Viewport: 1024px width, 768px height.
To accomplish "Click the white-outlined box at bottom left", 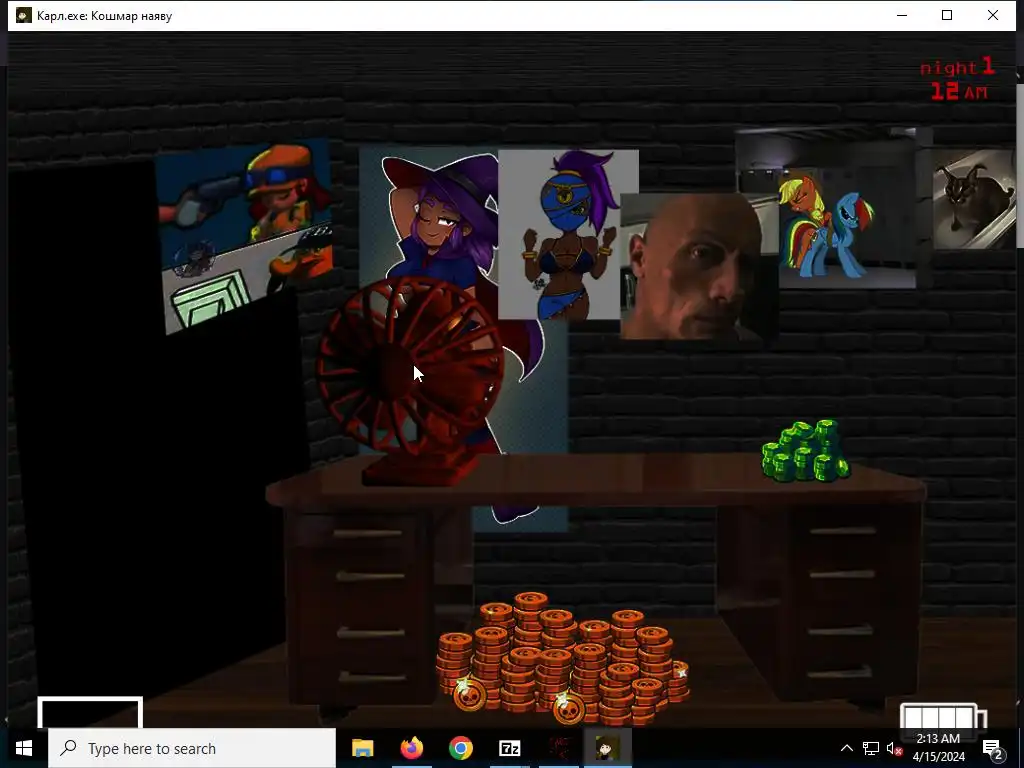I will click(x=90, y=713).
